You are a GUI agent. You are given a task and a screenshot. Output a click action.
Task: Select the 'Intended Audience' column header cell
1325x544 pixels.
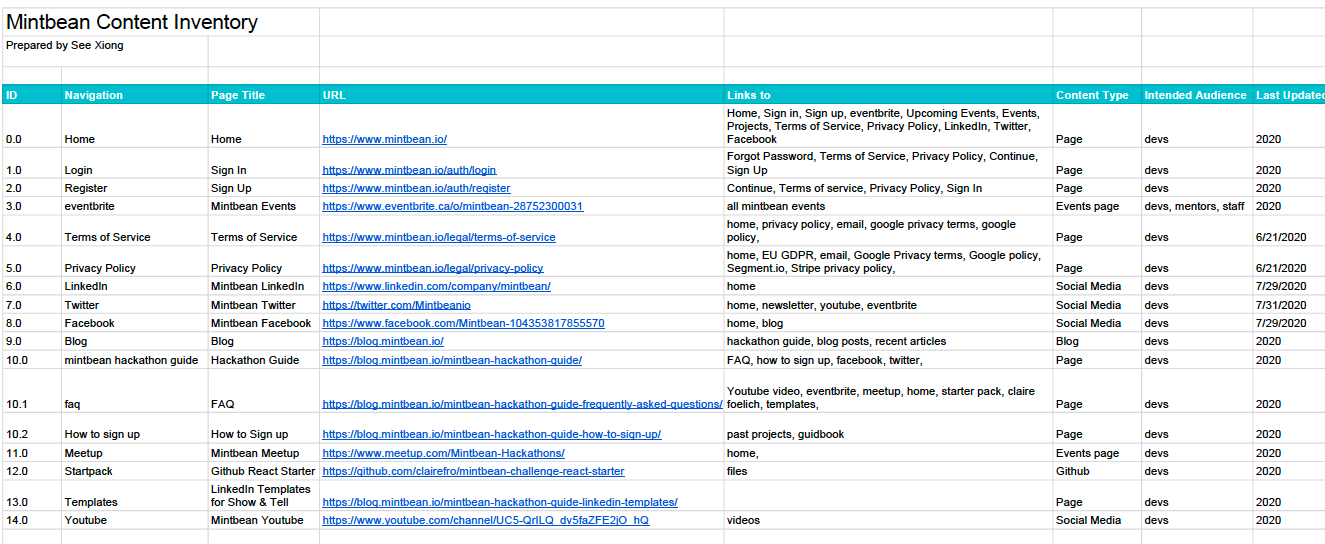[x=1197, y=95]
